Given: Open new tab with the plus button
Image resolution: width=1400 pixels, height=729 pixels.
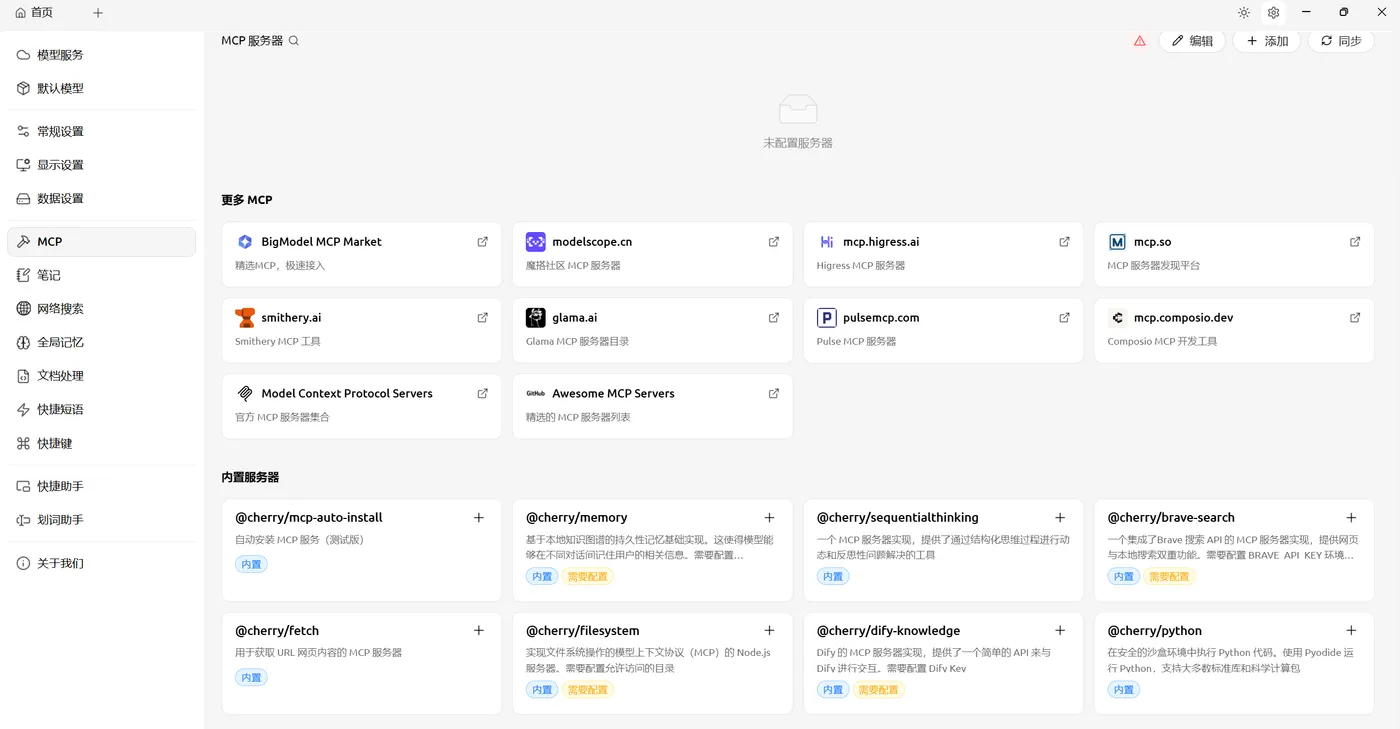Looking at the screenshot, I should click(x=97, y=13).
